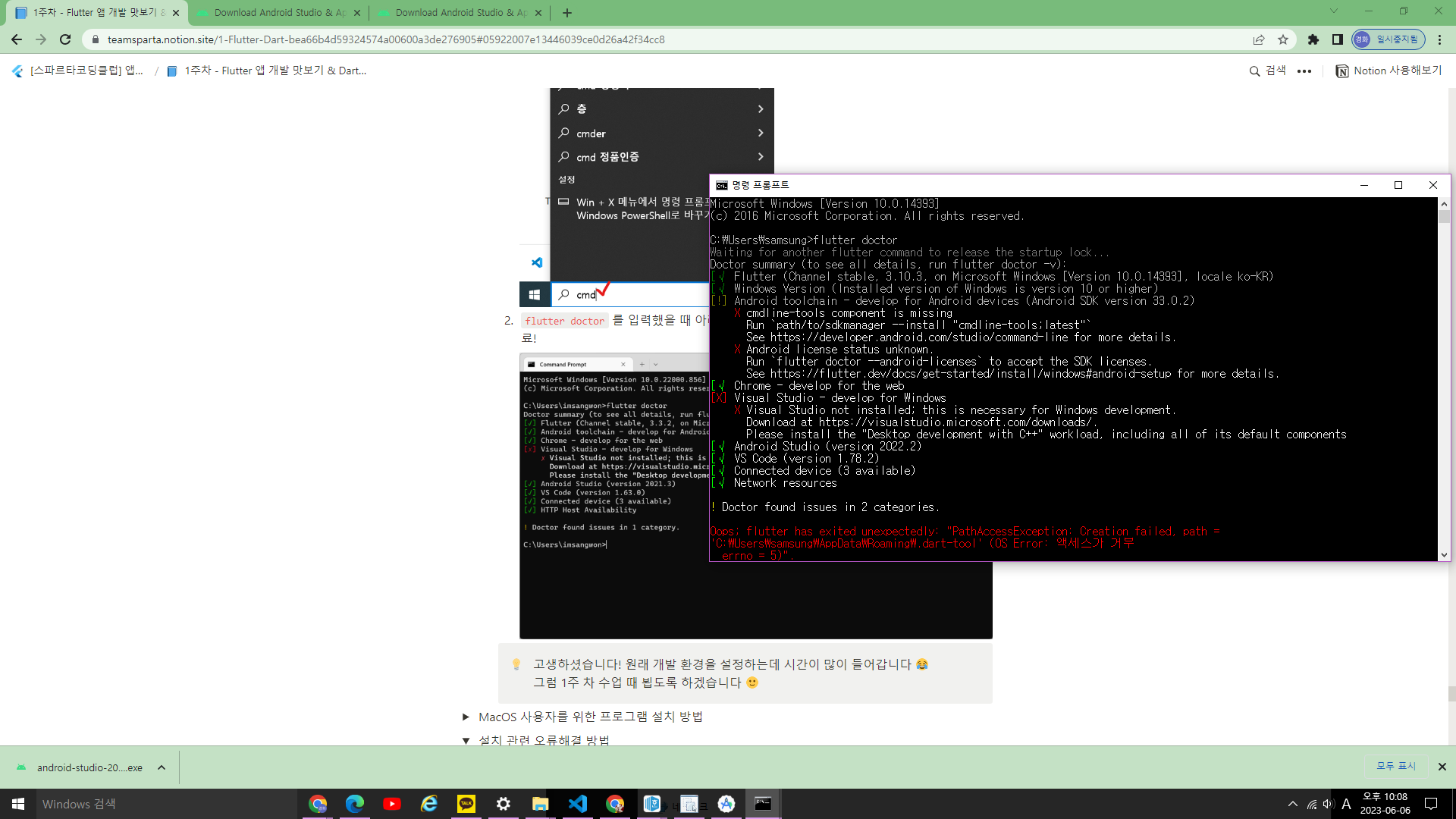Close the 1주차 - Flutter browser tab

176,13
